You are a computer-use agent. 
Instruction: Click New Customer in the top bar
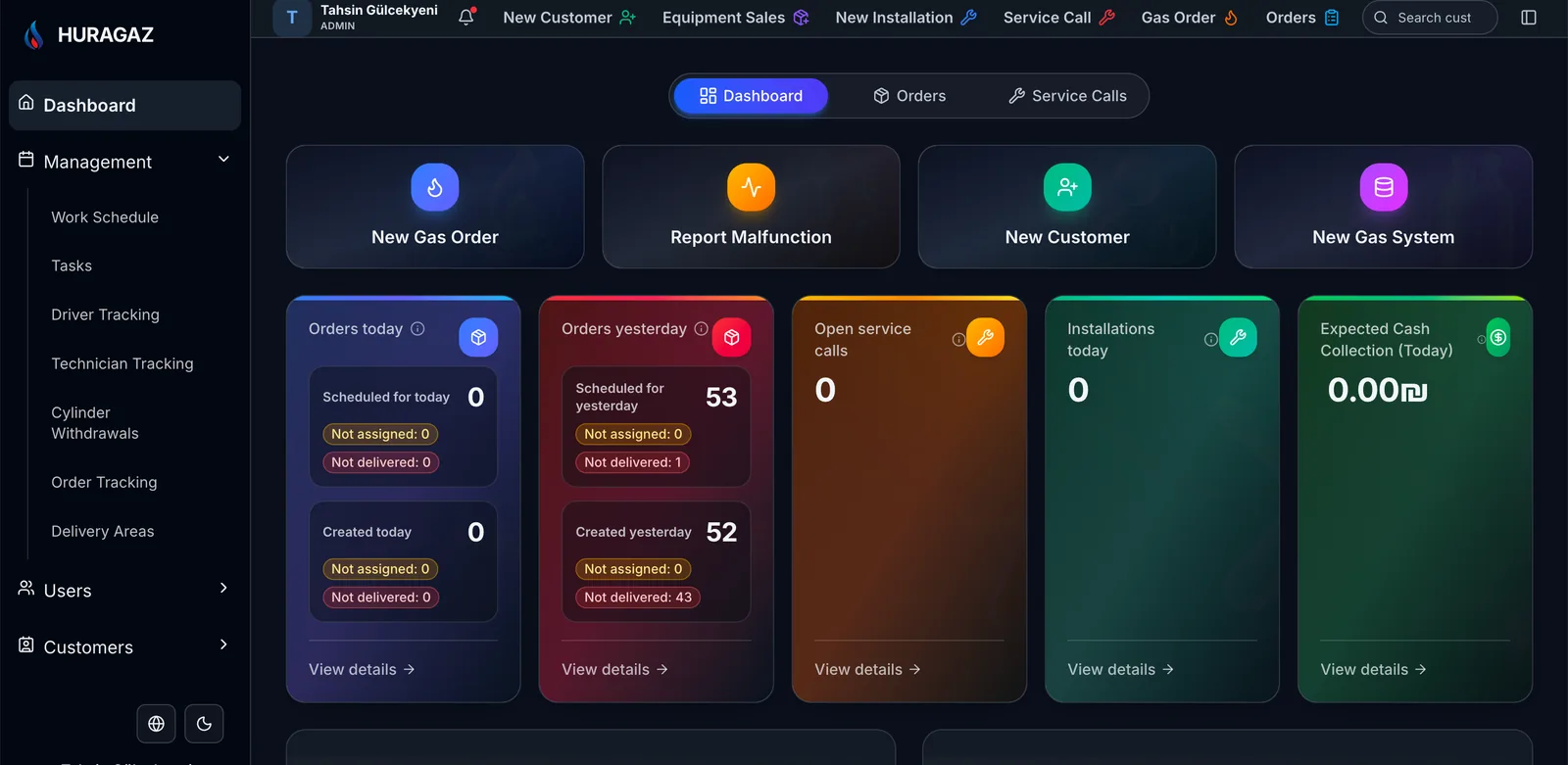point(569,18)
